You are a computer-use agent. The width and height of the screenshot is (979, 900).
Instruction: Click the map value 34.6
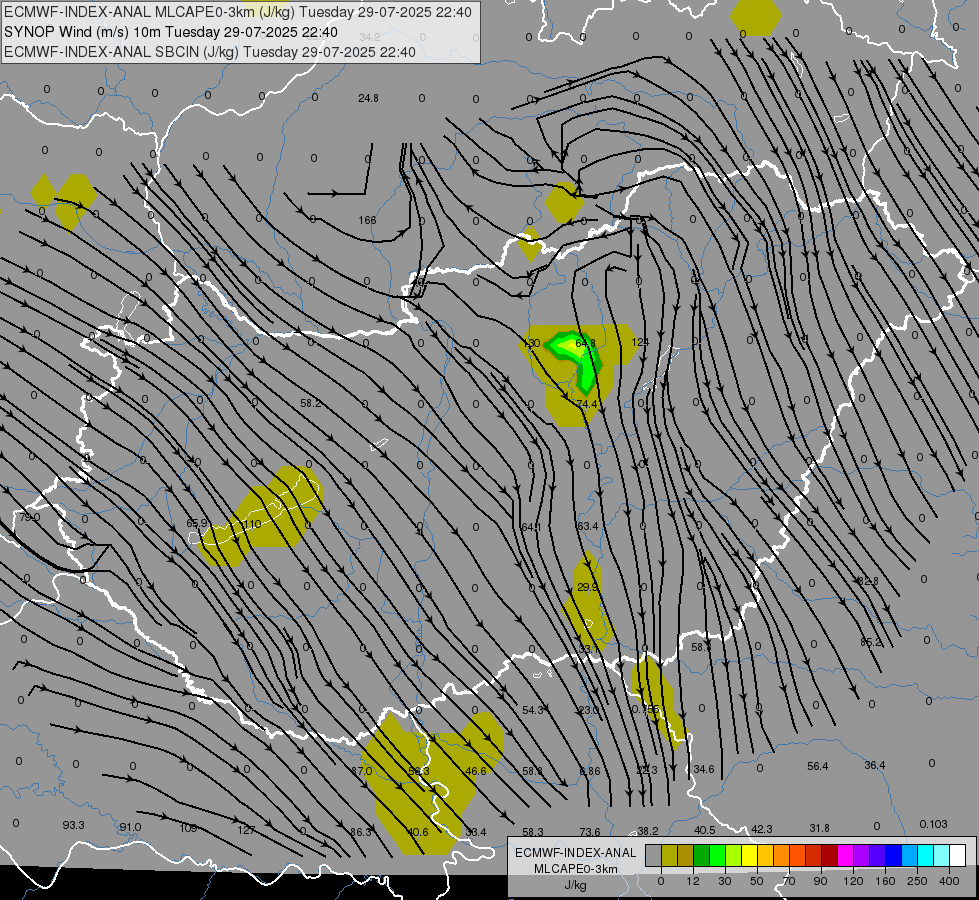point(704,769)
